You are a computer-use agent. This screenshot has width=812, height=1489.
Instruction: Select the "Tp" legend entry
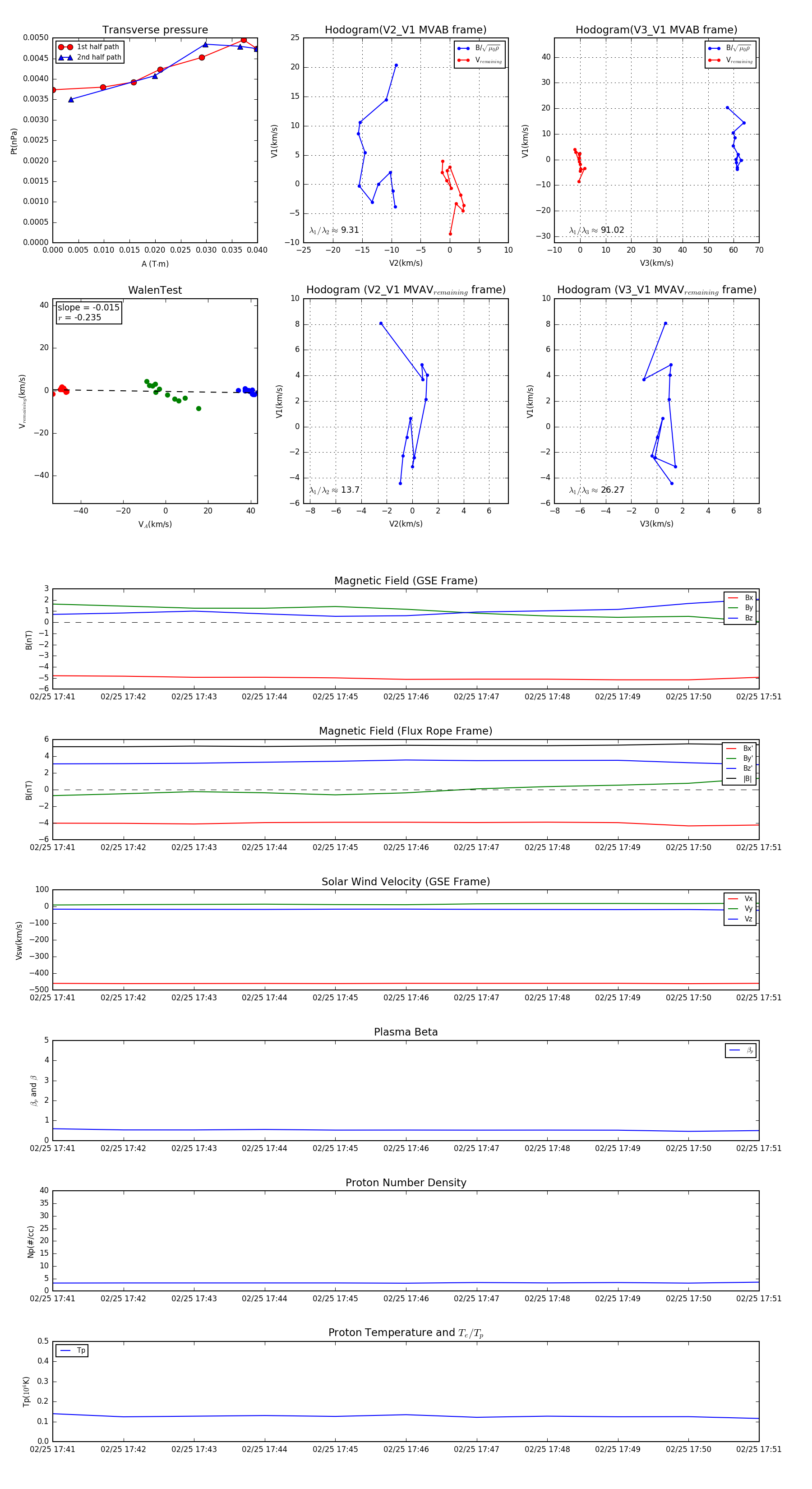pyautogui.click(x=72, y=1351)
